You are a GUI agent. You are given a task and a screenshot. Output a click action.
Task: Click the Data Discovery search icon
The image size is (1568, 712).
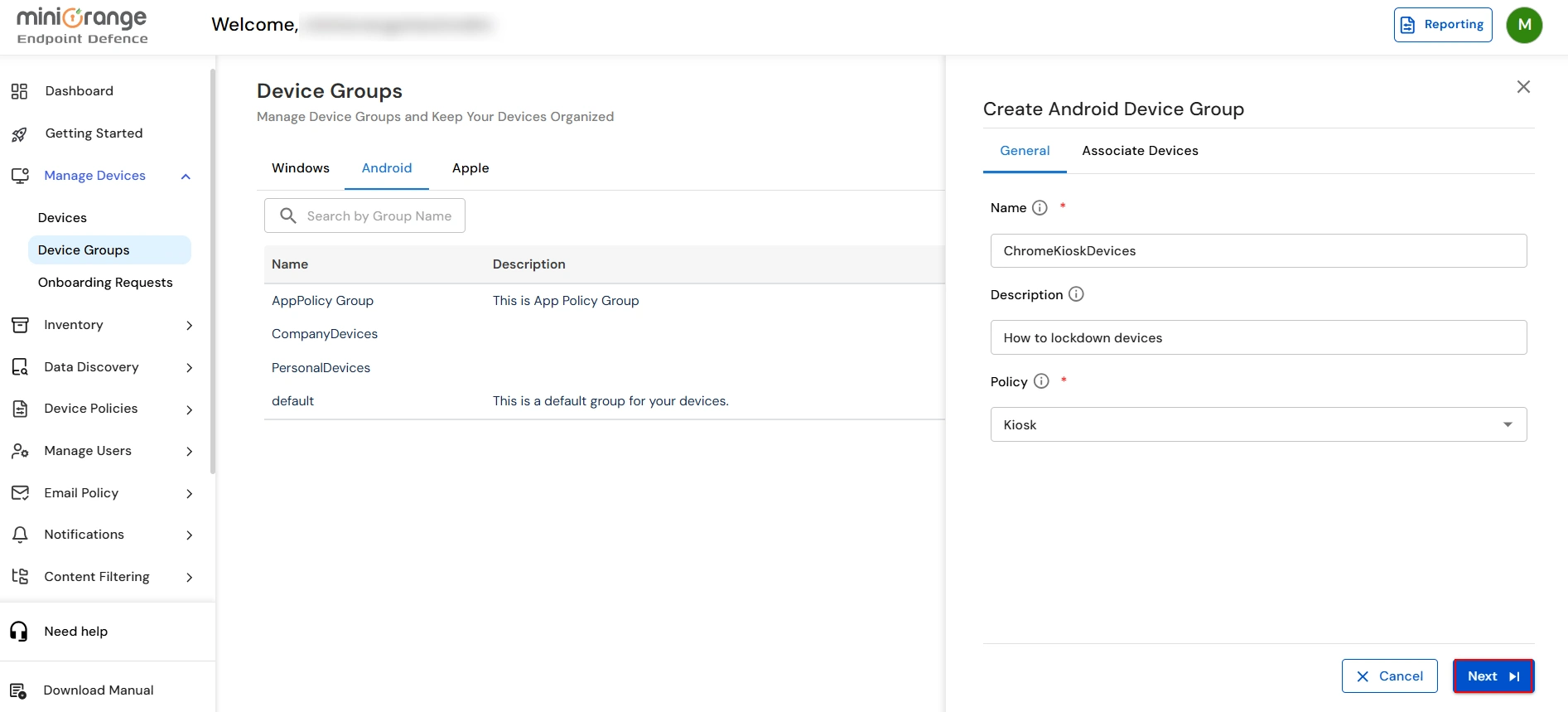click(x=20, y=367)
